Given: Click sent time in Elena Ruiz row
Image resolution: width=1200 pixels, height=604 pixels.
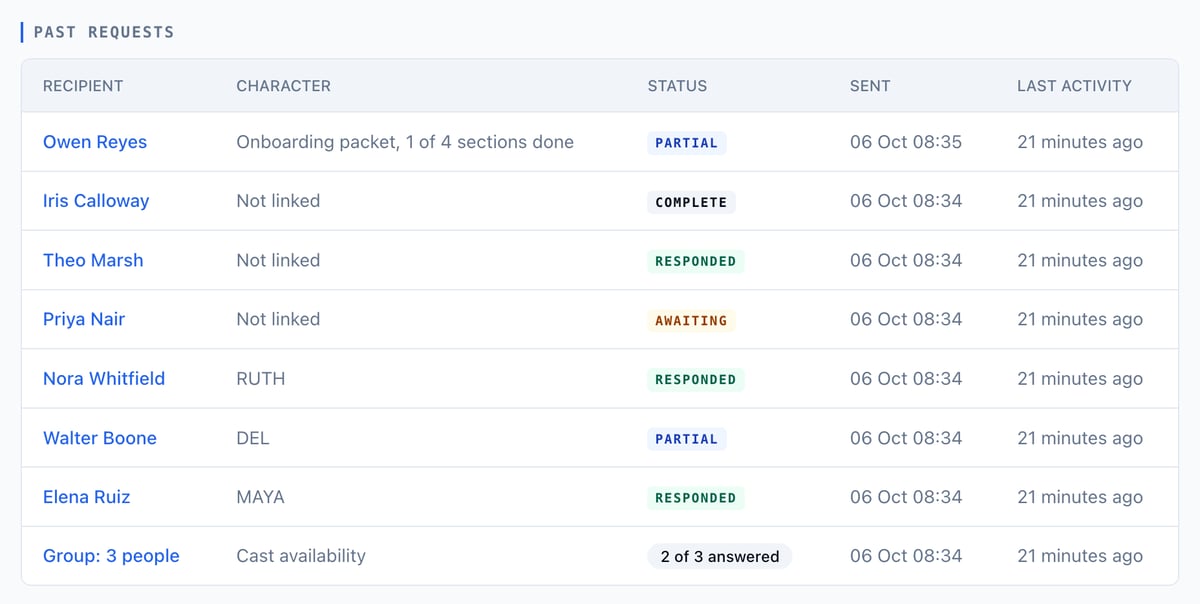Looking at the screenshot, I should coord(906,497).
